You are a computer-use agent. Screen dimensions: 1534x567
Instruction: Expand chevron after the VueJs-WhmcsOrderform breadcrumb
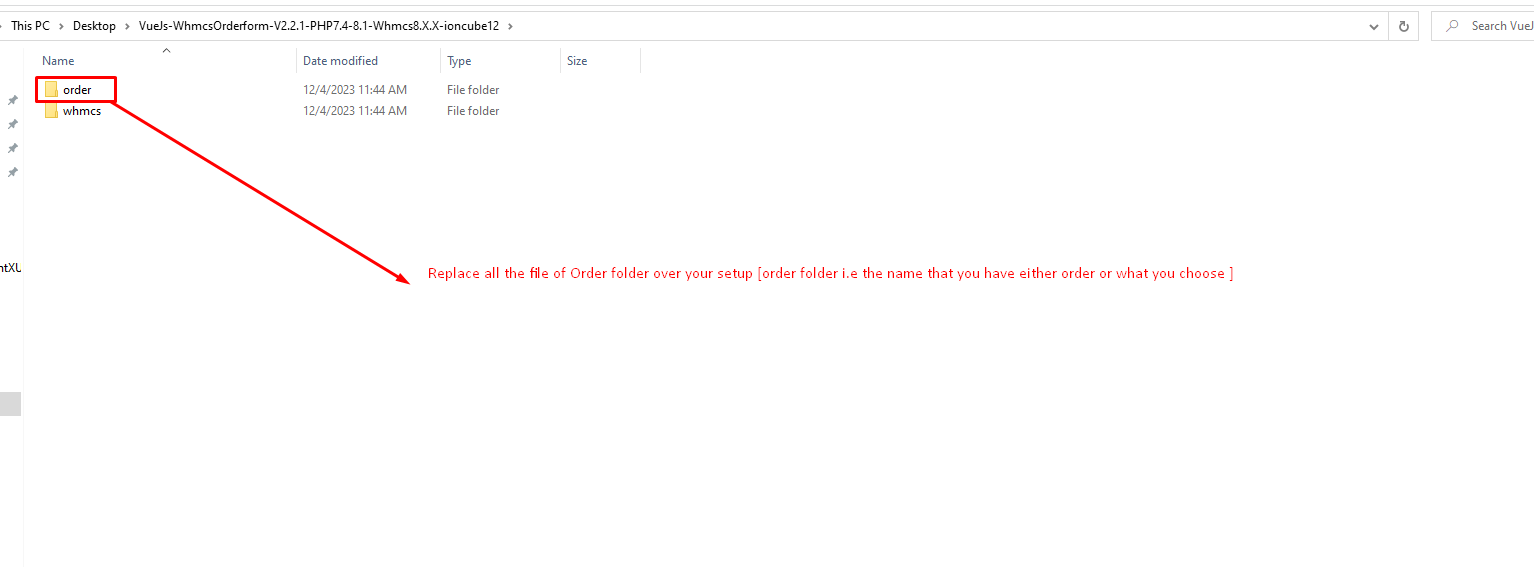pyautogui.click(x=510, y=26)
